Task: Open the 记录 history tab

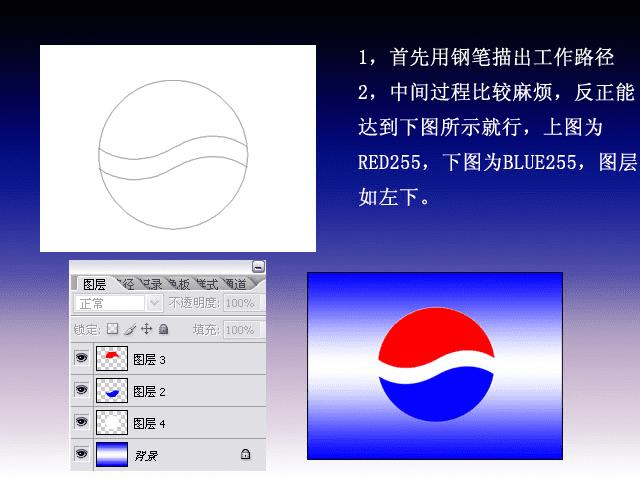Action: pyautogui.click(x=151, y=284)
